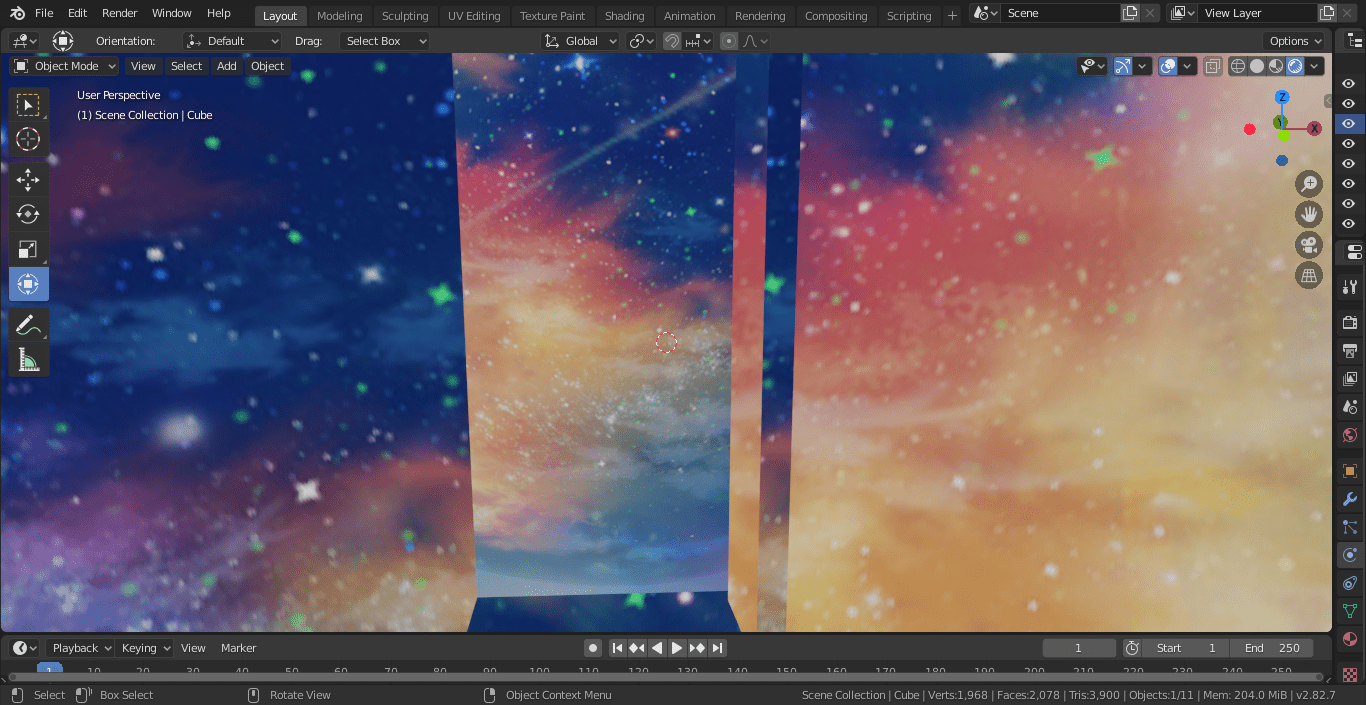Open the snapping options dropdown
The image size is (1366, 705).
click(698, 41)
